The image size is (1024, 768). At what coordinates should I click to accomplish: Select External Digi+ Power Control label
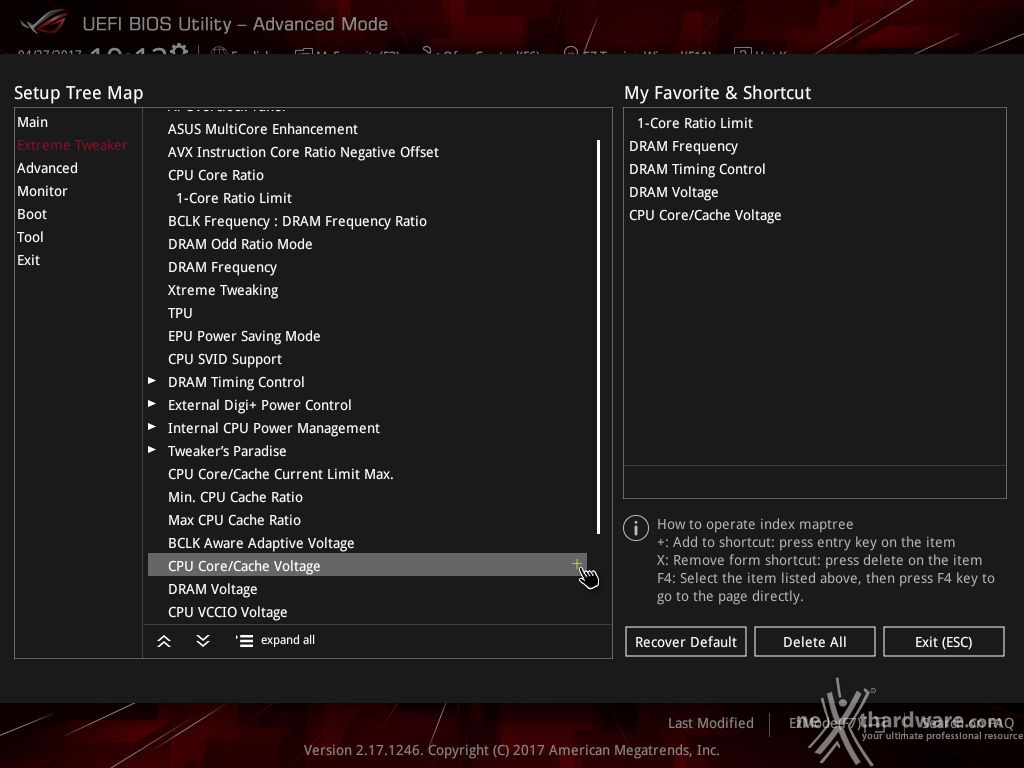point(259,405)
